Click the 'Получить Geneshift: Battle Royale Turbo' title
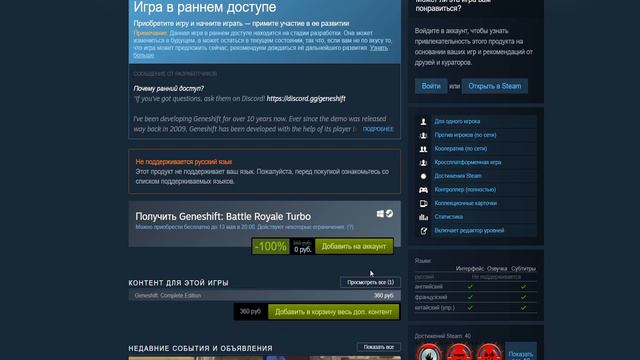The height and width of the screenshot is (360, 640). coord(223,216)
